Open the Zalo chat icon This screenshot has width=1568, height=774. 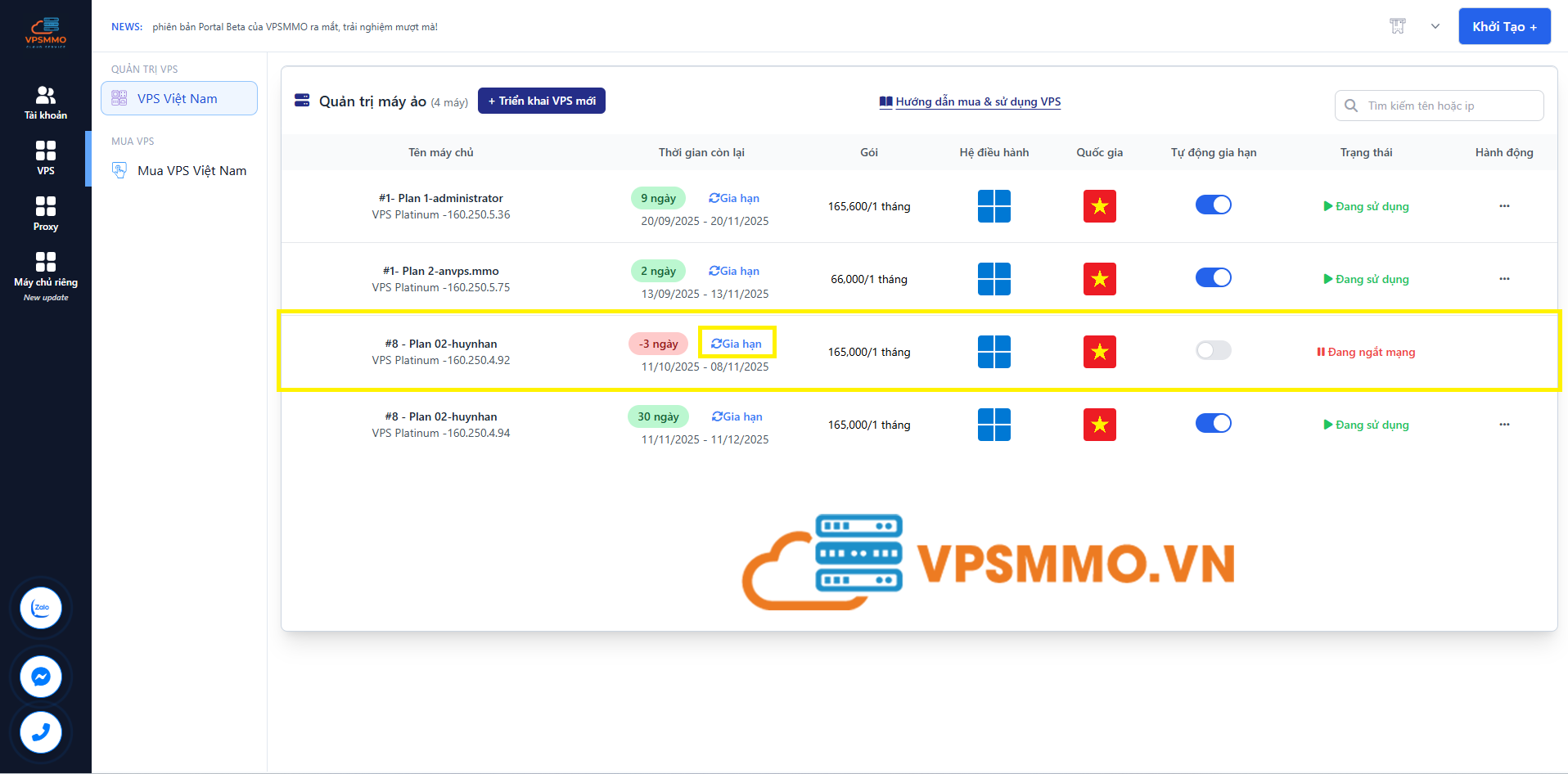[x=41, y=608]
